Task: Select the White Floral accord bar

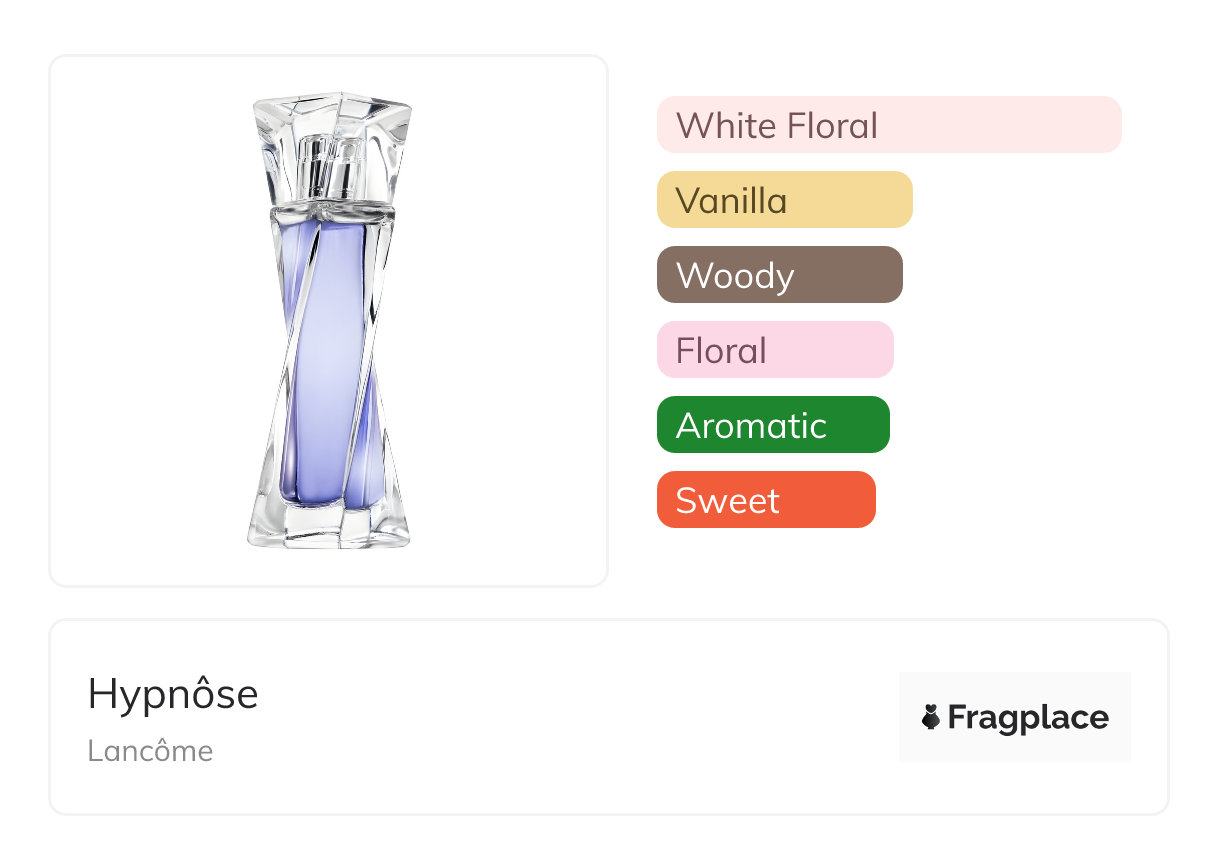Action: click(x=889, y=125)
